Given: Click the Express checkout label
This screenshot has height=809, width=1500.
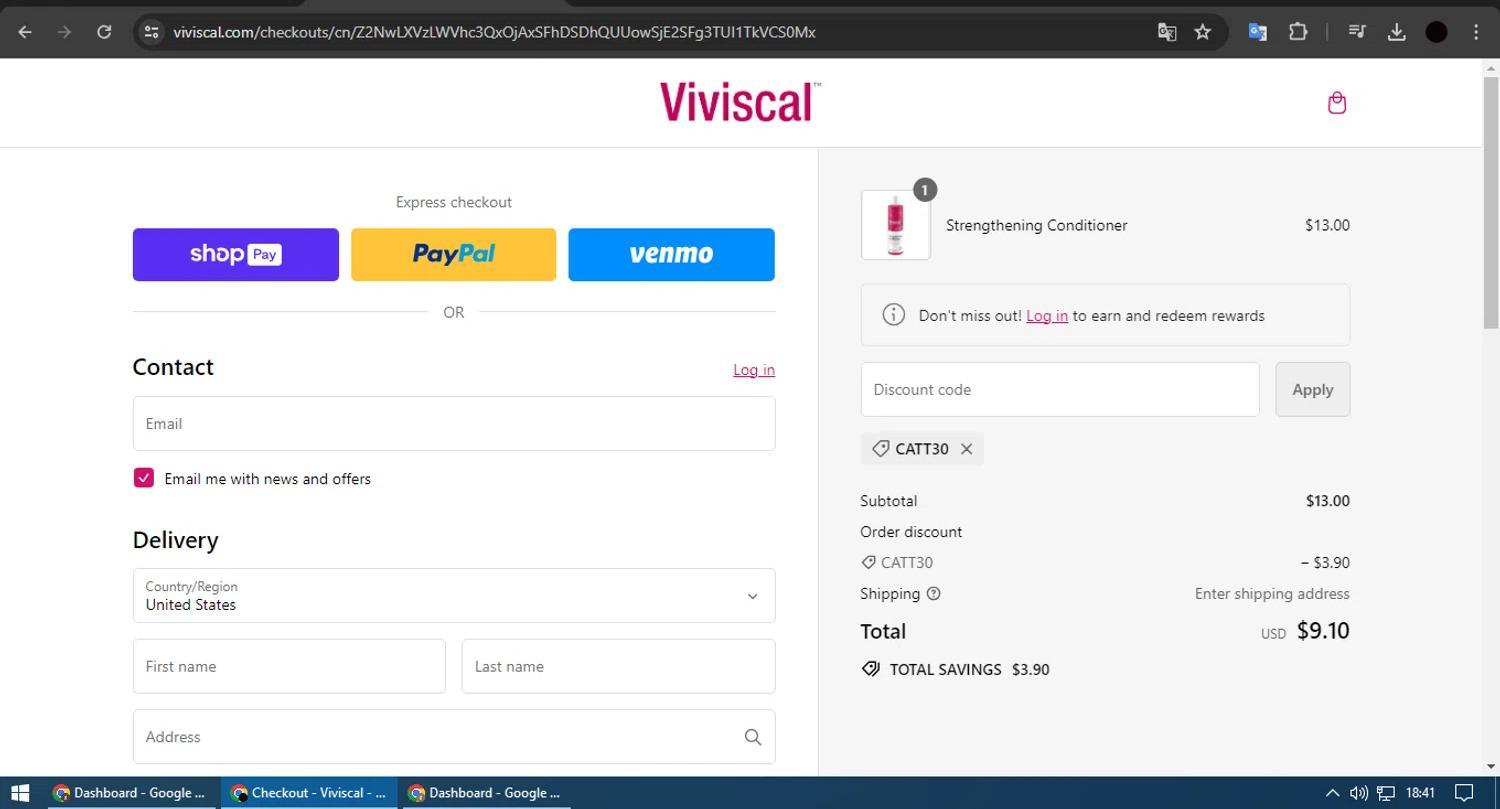Looking at the screenshot, I should 454,202.
